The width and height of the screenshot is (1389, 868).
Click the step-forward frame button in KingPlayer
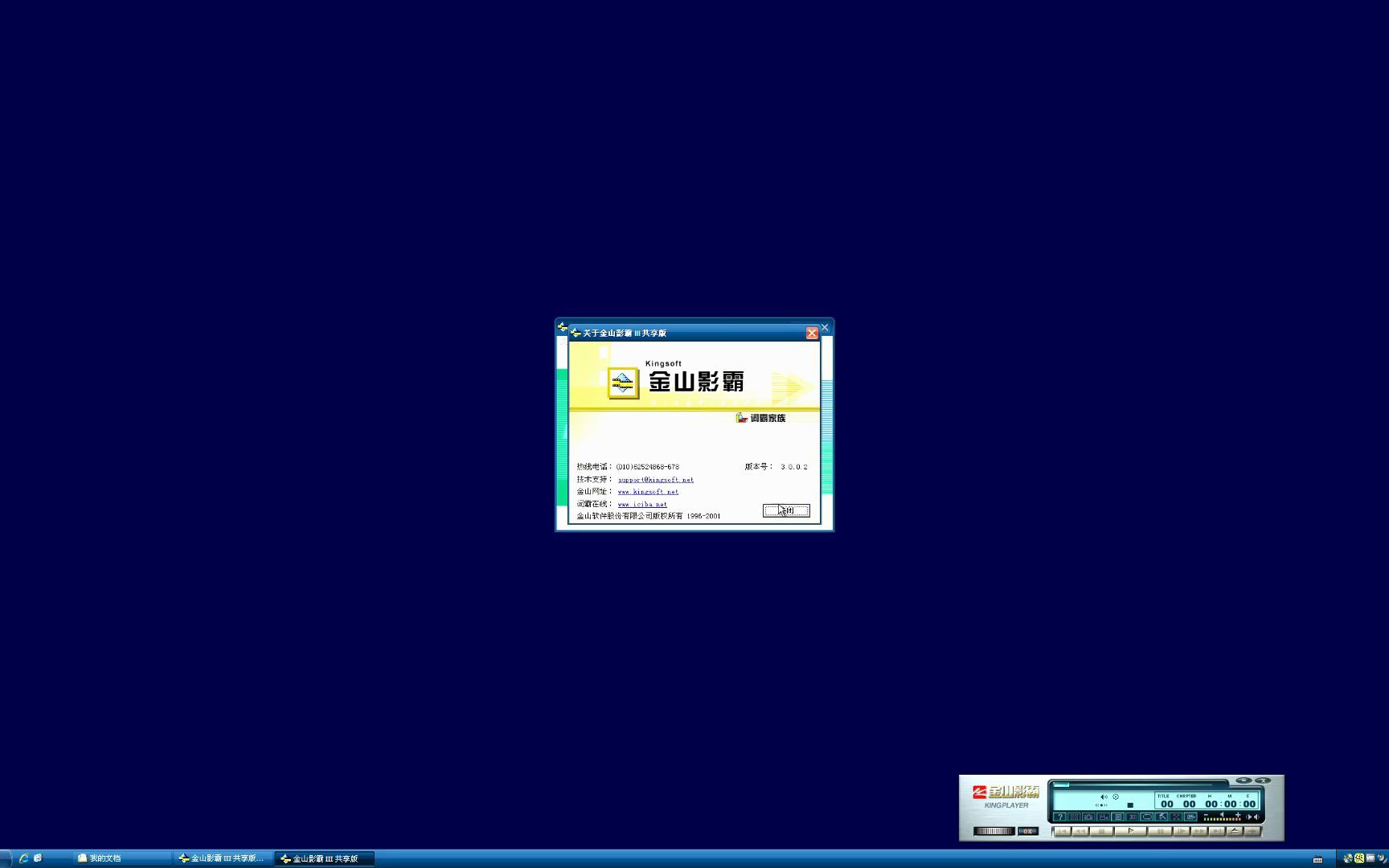pos(1182,831)
